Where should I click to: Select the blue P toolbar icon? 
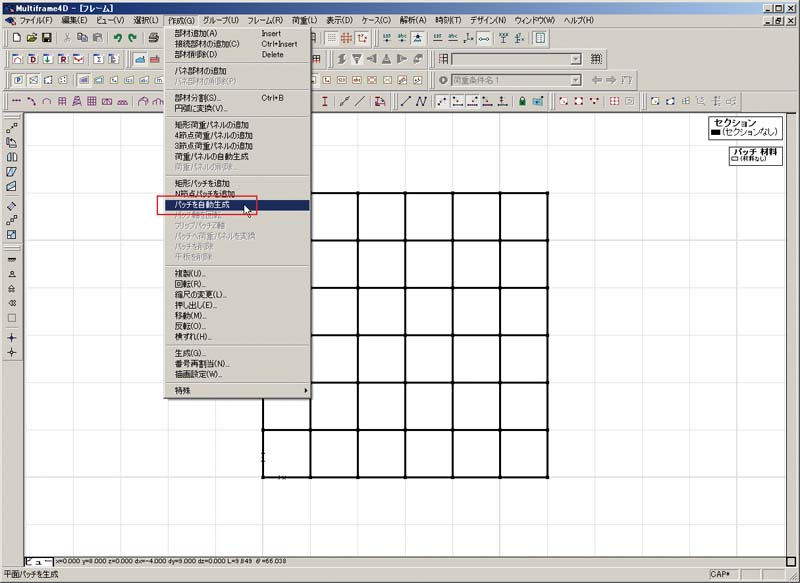pos(18,80)
